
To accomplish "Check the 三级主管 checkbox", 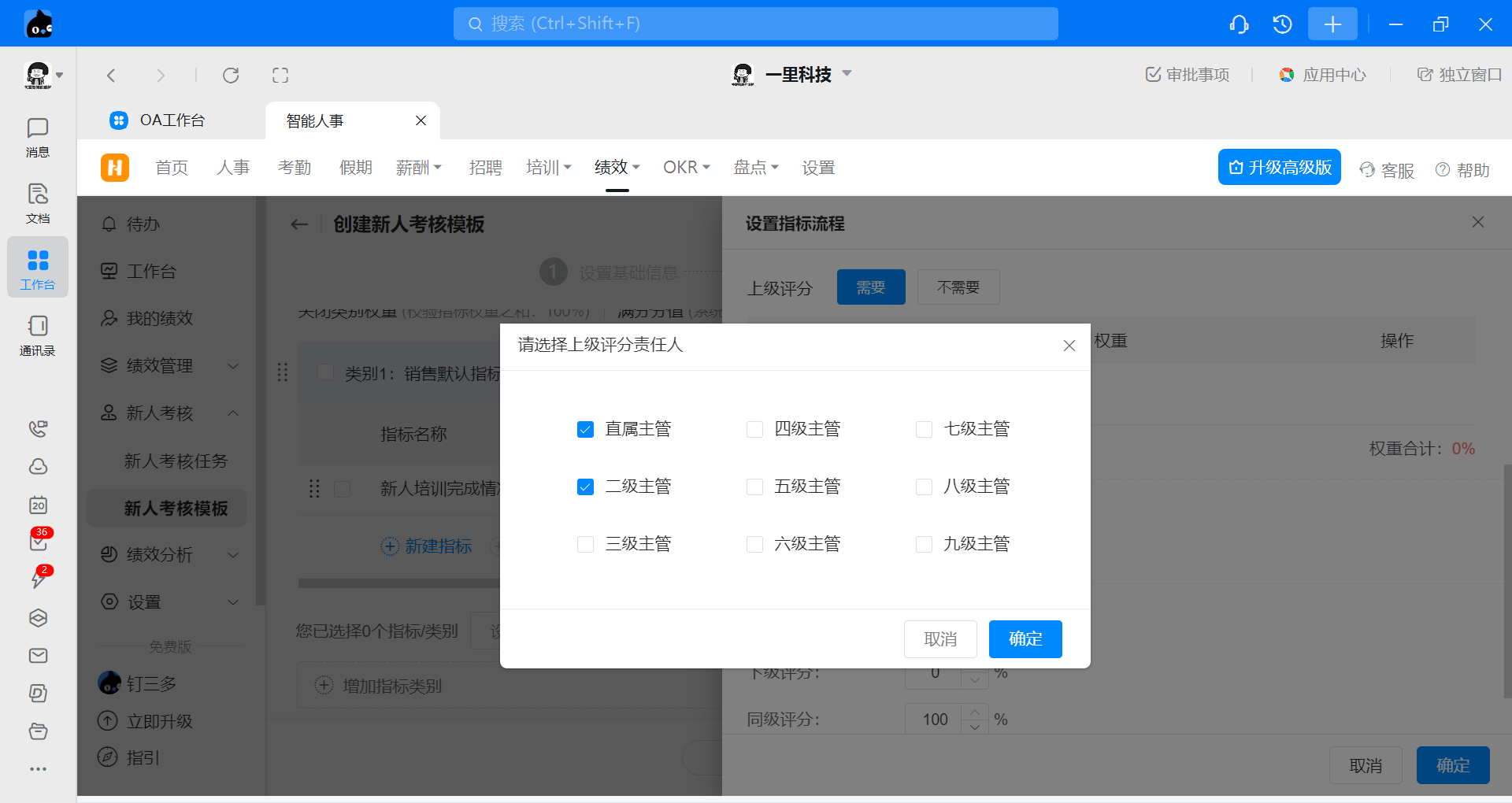I will click(585, 544).
